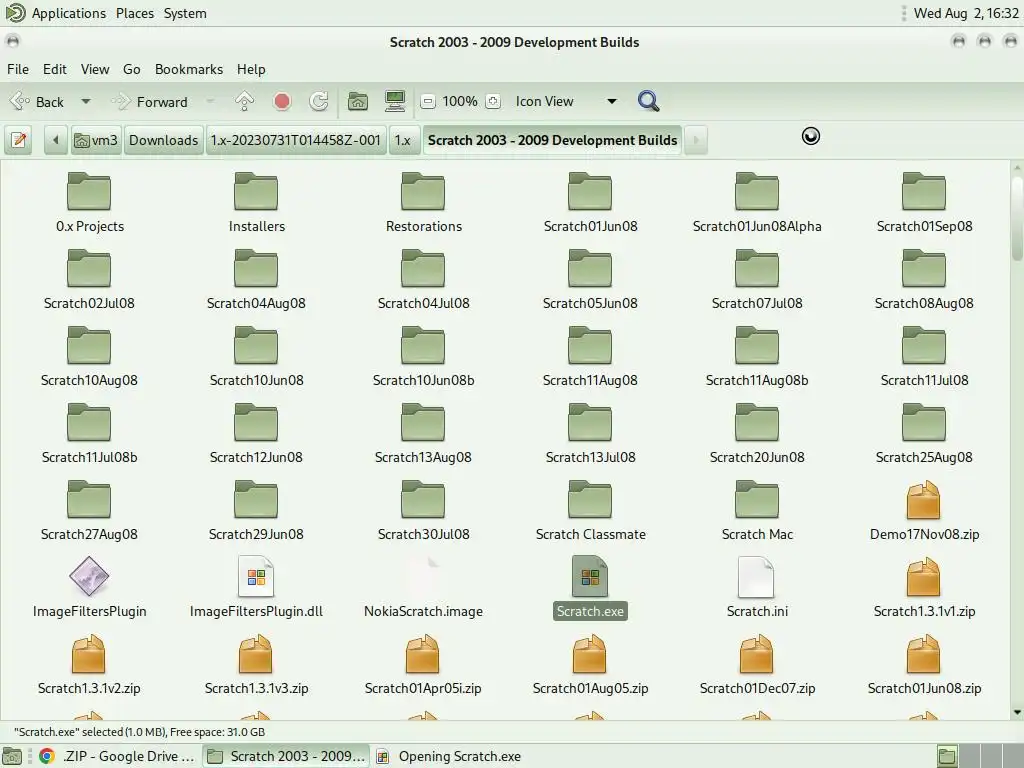Select the ImageFiltersPlugin file icon
Viewport: 1024px width, 768px height.
[x=89, y=577]
